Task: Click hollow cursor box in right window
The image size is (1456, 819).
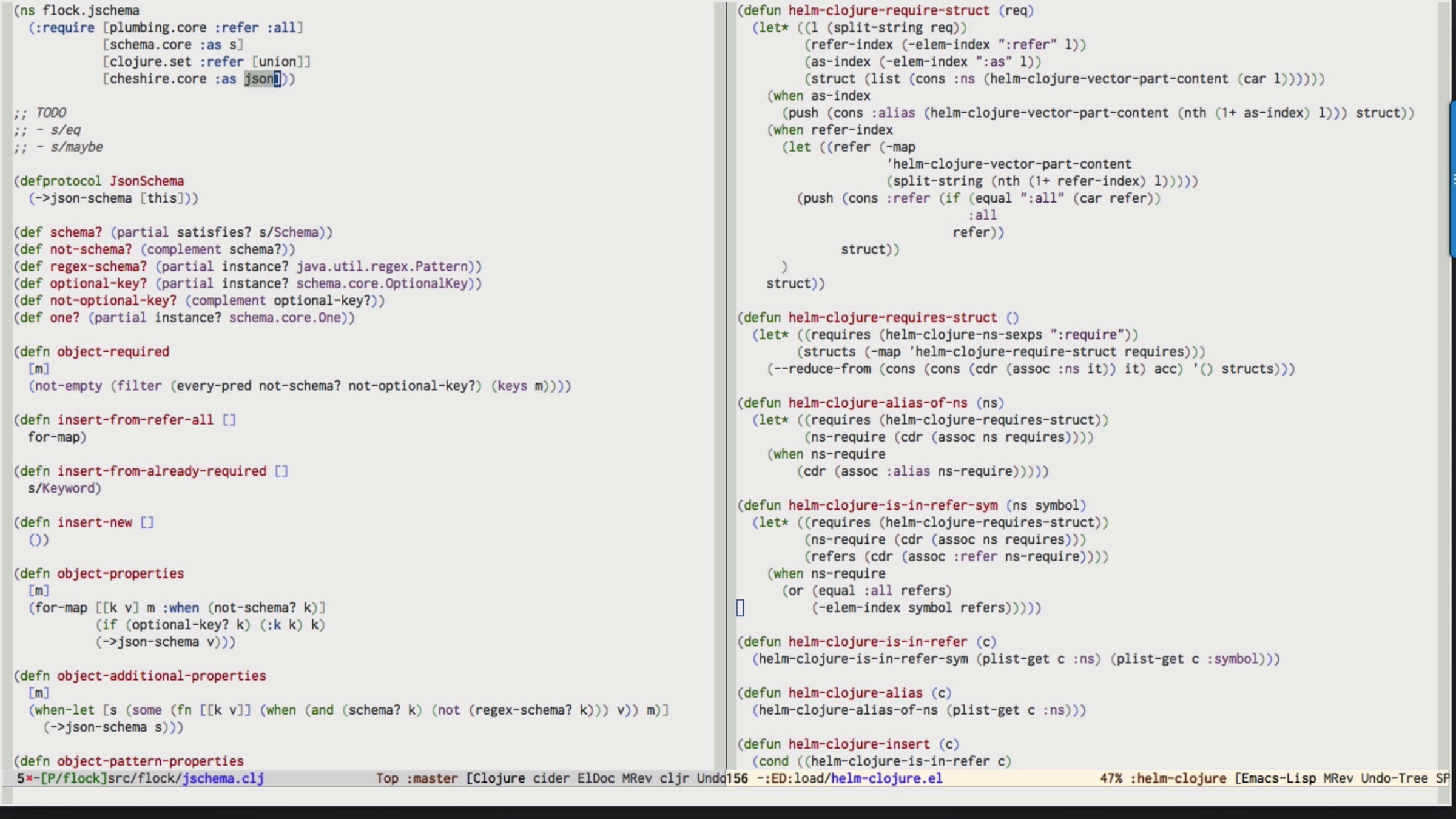Action: (740, 608)
